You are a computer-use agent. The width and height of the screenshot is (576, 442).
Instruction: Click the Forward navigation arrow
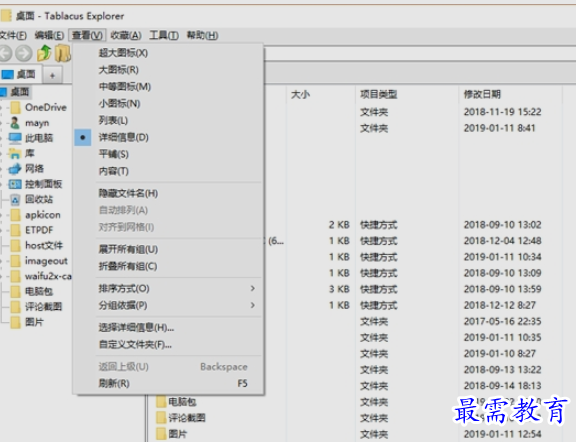(x=24, y=54)
